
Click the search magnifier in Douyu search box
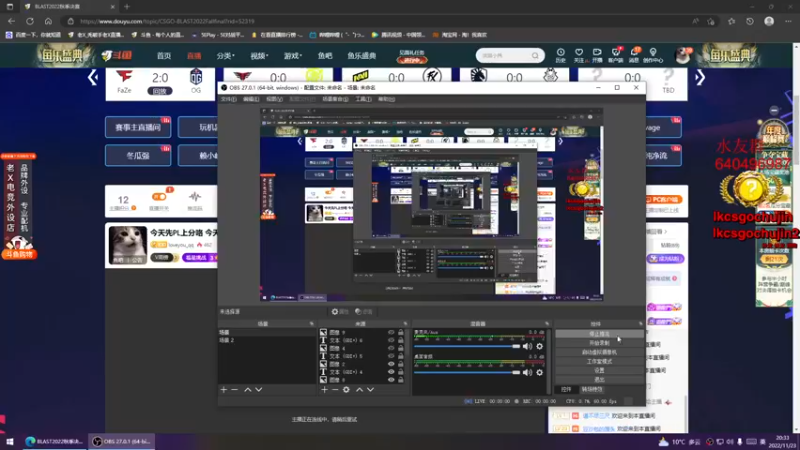535,56
